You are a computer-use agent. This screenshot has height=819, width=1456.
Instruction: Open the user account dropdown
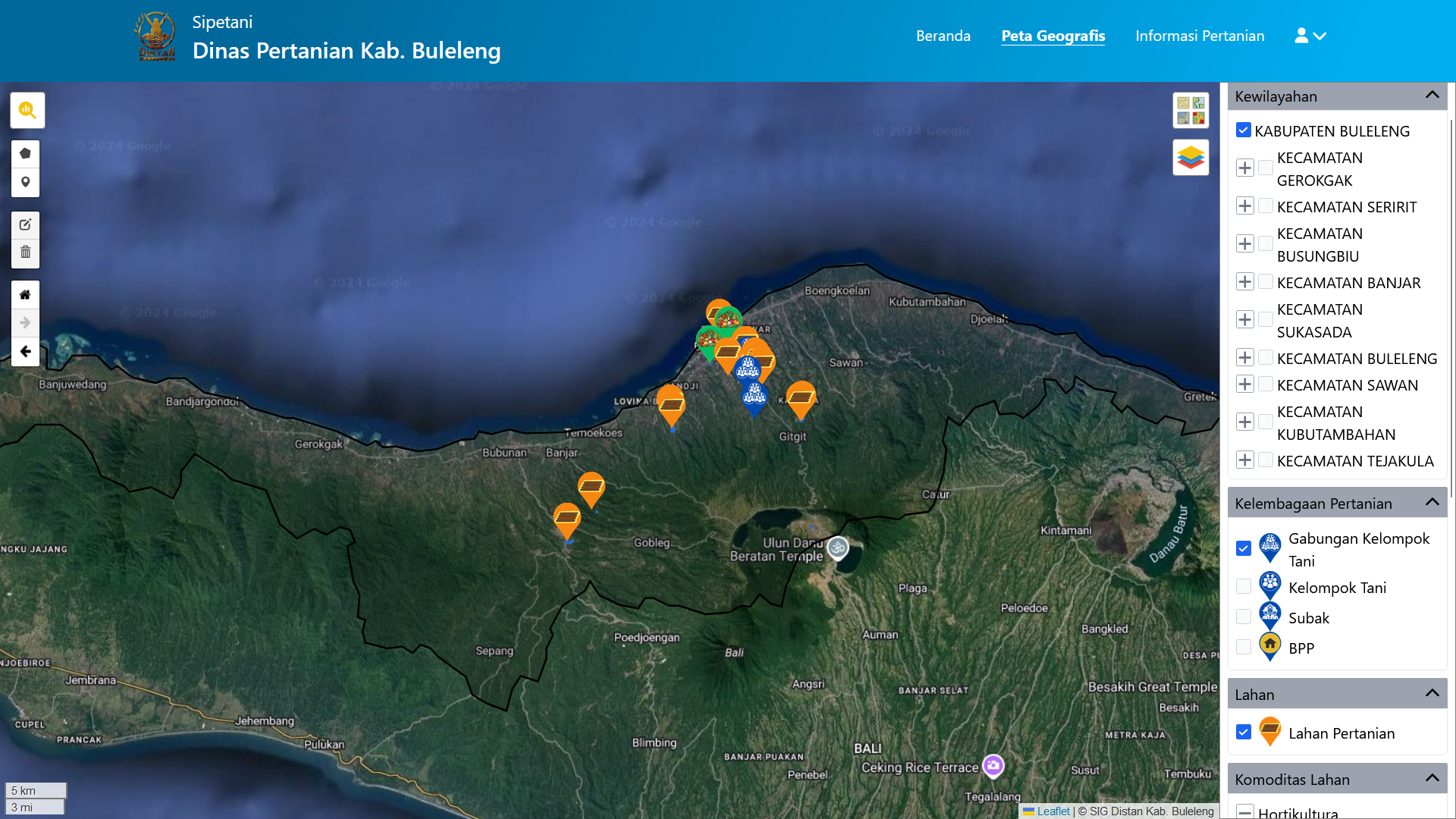tap(1309, 36)
